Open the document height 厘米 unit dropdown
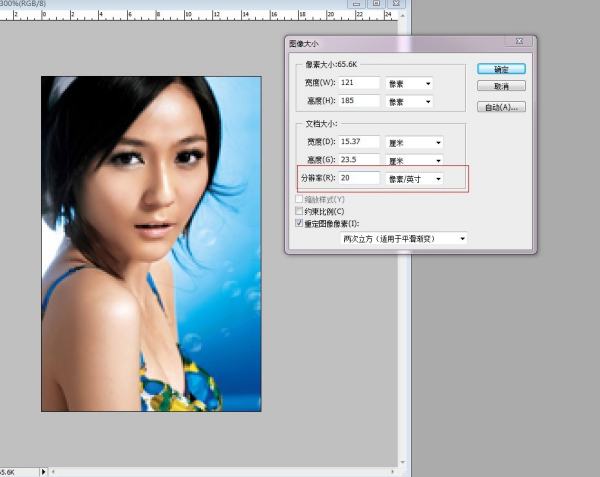 click(x=414, y=161)
